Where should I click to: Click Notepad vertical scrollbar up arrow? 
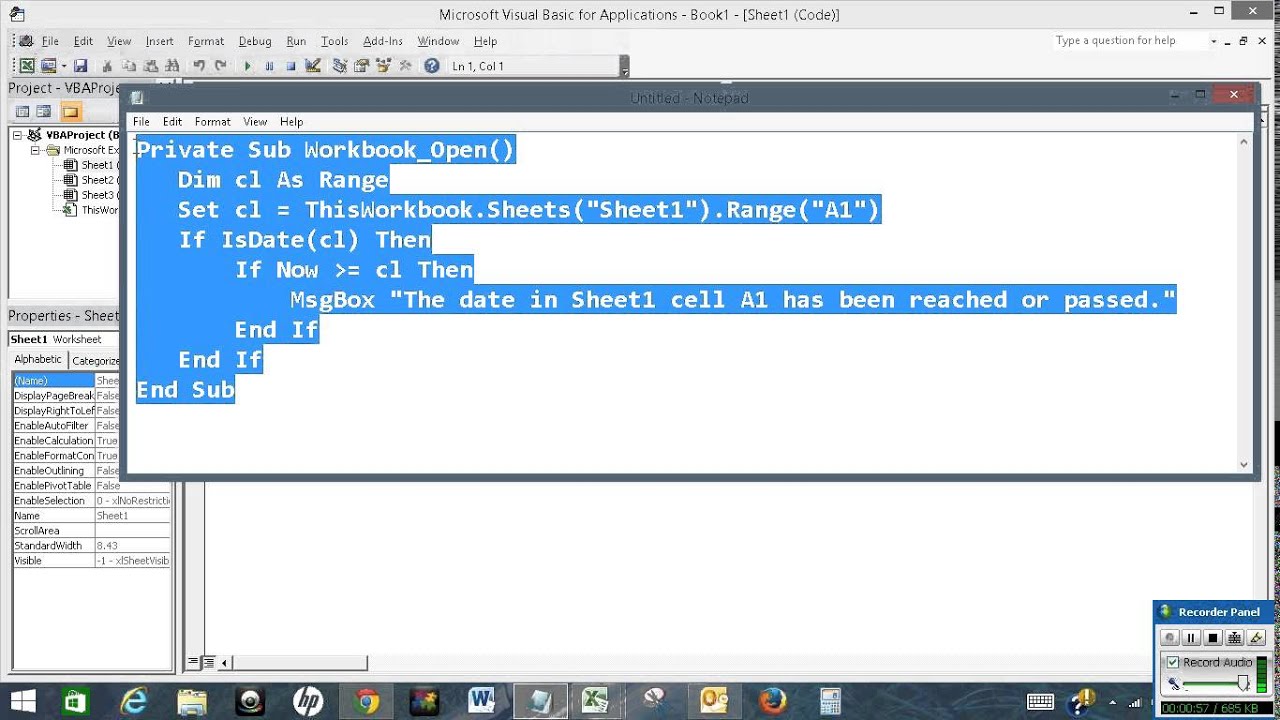click(1244, 141)
